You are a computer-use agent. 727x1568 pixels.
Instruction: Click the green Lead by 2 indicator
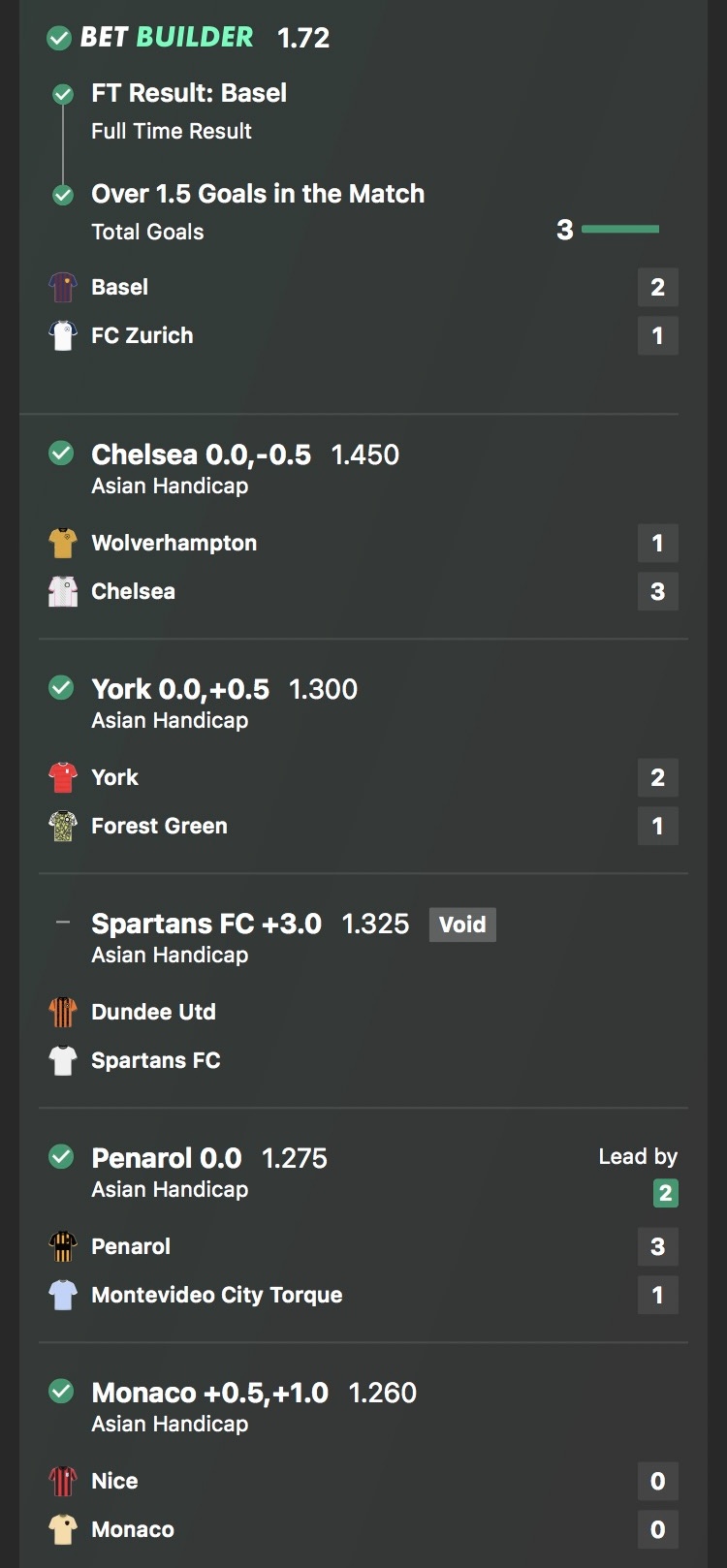(x=665, y=1193)
